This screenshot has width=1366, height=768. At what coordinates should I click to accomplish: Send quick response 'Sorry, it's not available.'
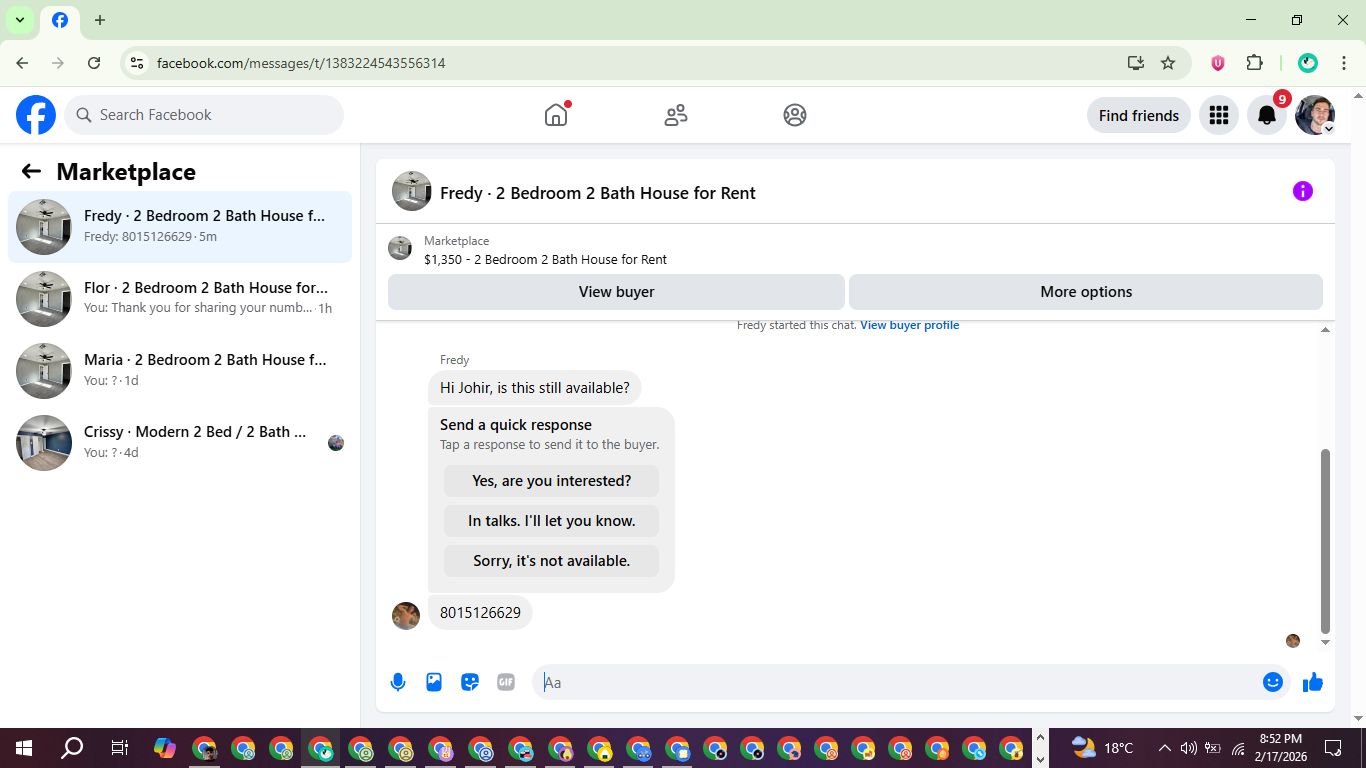click(552, 561)
